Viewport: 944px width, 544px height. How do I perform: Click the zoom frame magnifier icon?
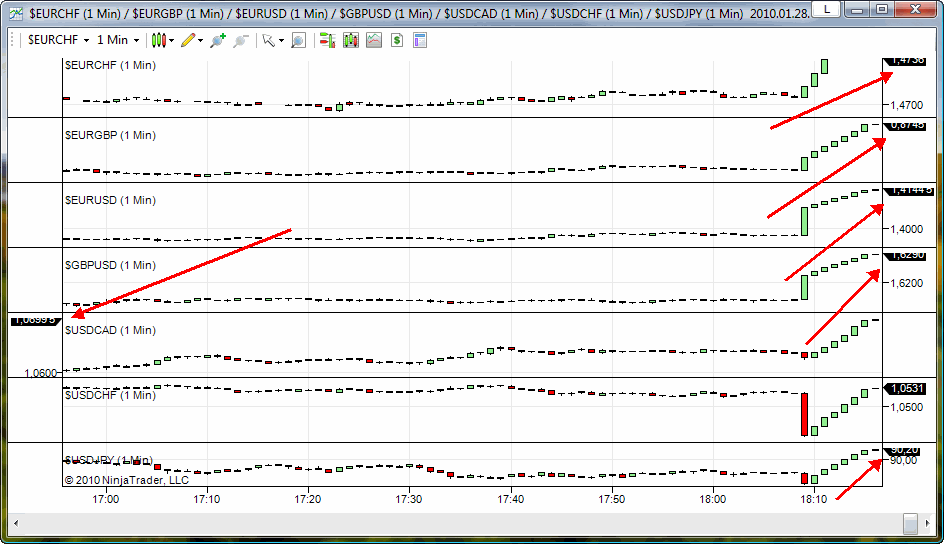298,40
